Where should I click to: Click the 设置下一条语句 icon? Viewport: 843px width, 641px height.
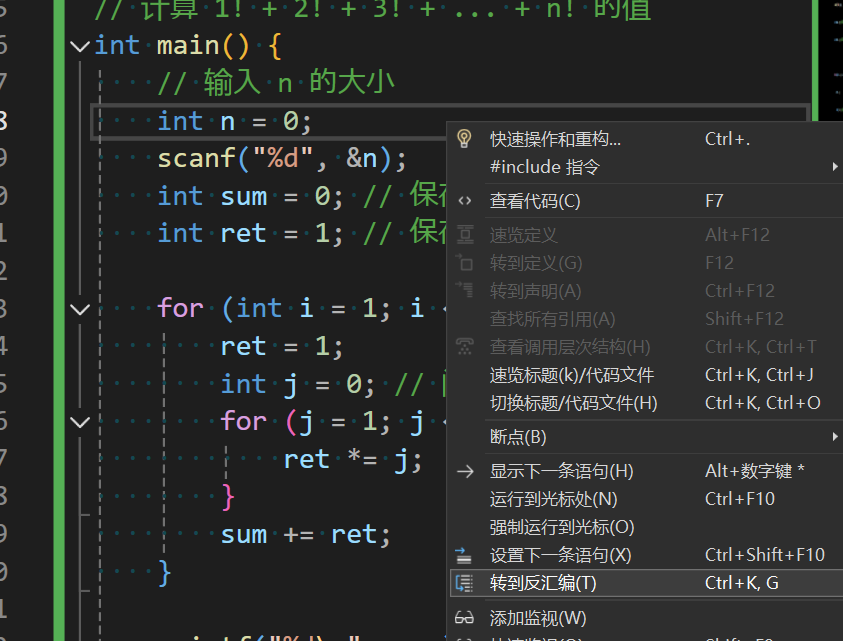pyautogui.click(x=464, y=555)
